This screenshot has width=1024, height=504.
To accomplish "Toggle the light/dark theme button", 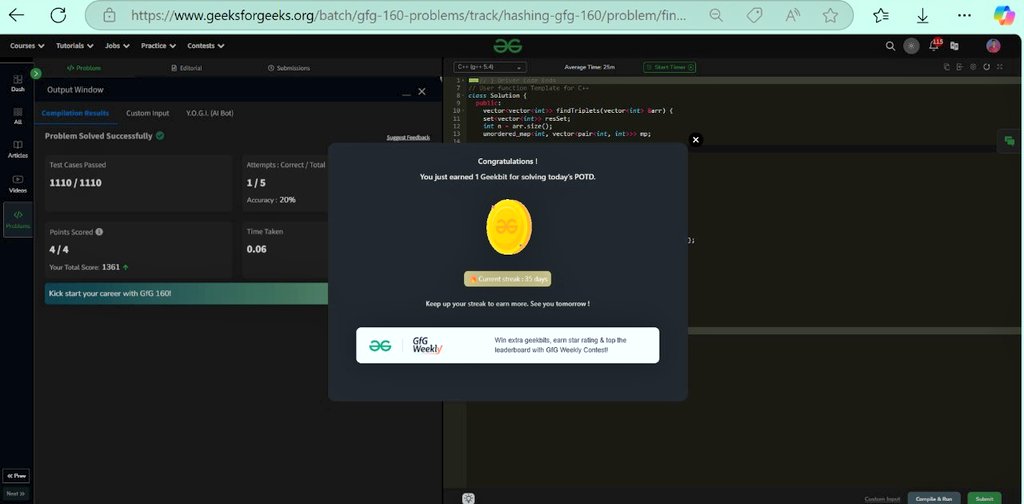I will [911, 46].
